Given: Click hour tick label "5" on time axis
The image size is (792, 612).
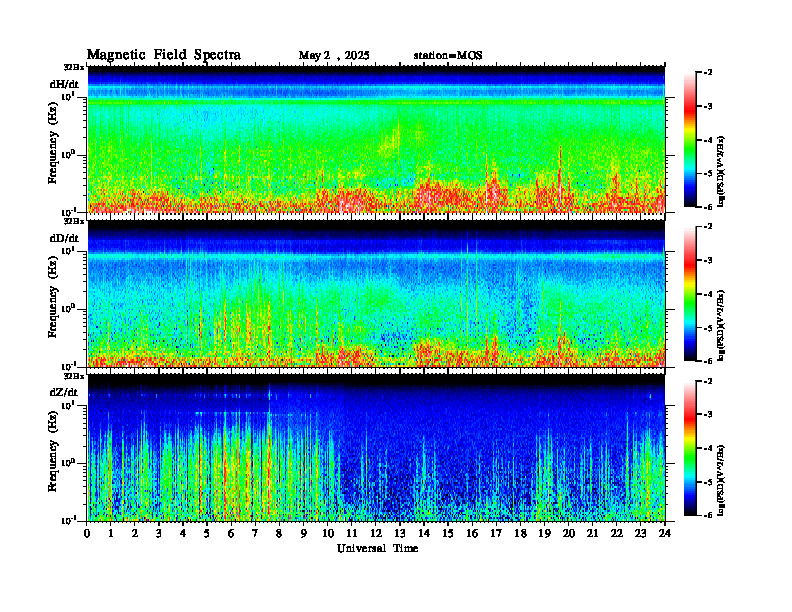Looking at the screenshot, I should click(x=207, y=534).
